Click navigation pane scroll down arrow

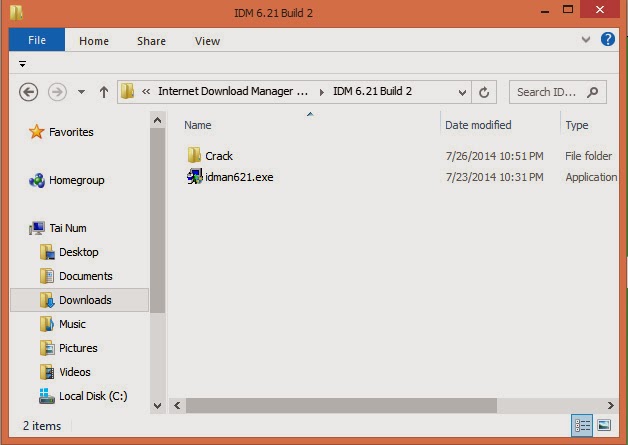(157, 405)
